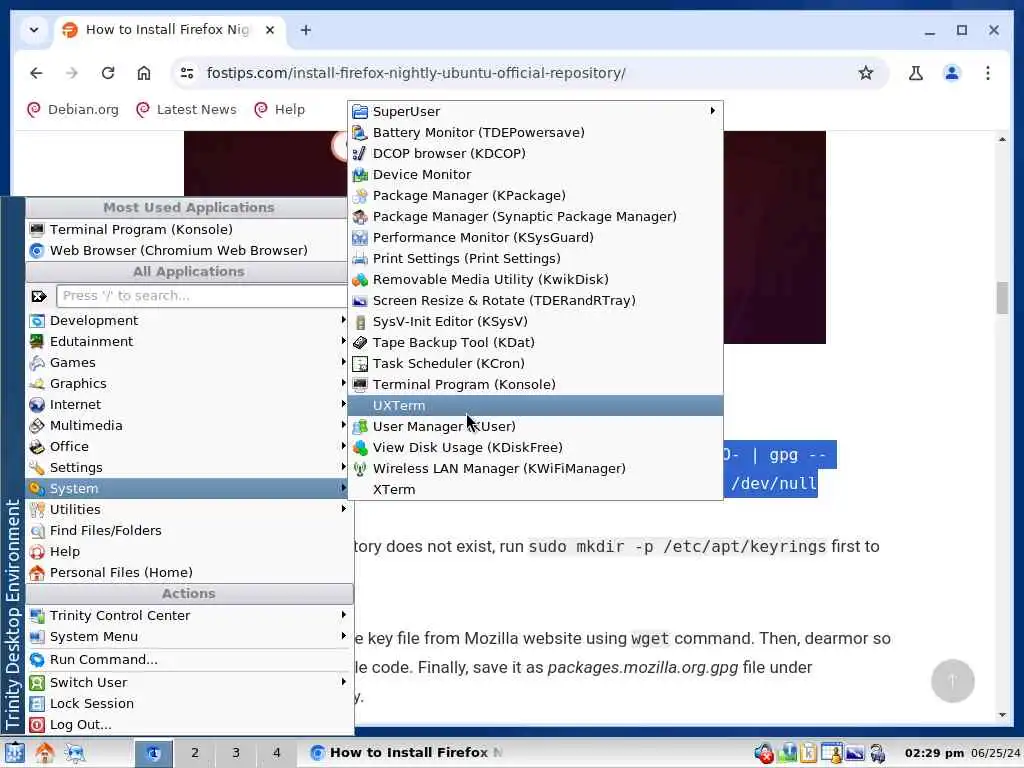Screen dimensions: 1024x768
Task: Open Chromium profile avatar button
Action: (x=952, y=72)
